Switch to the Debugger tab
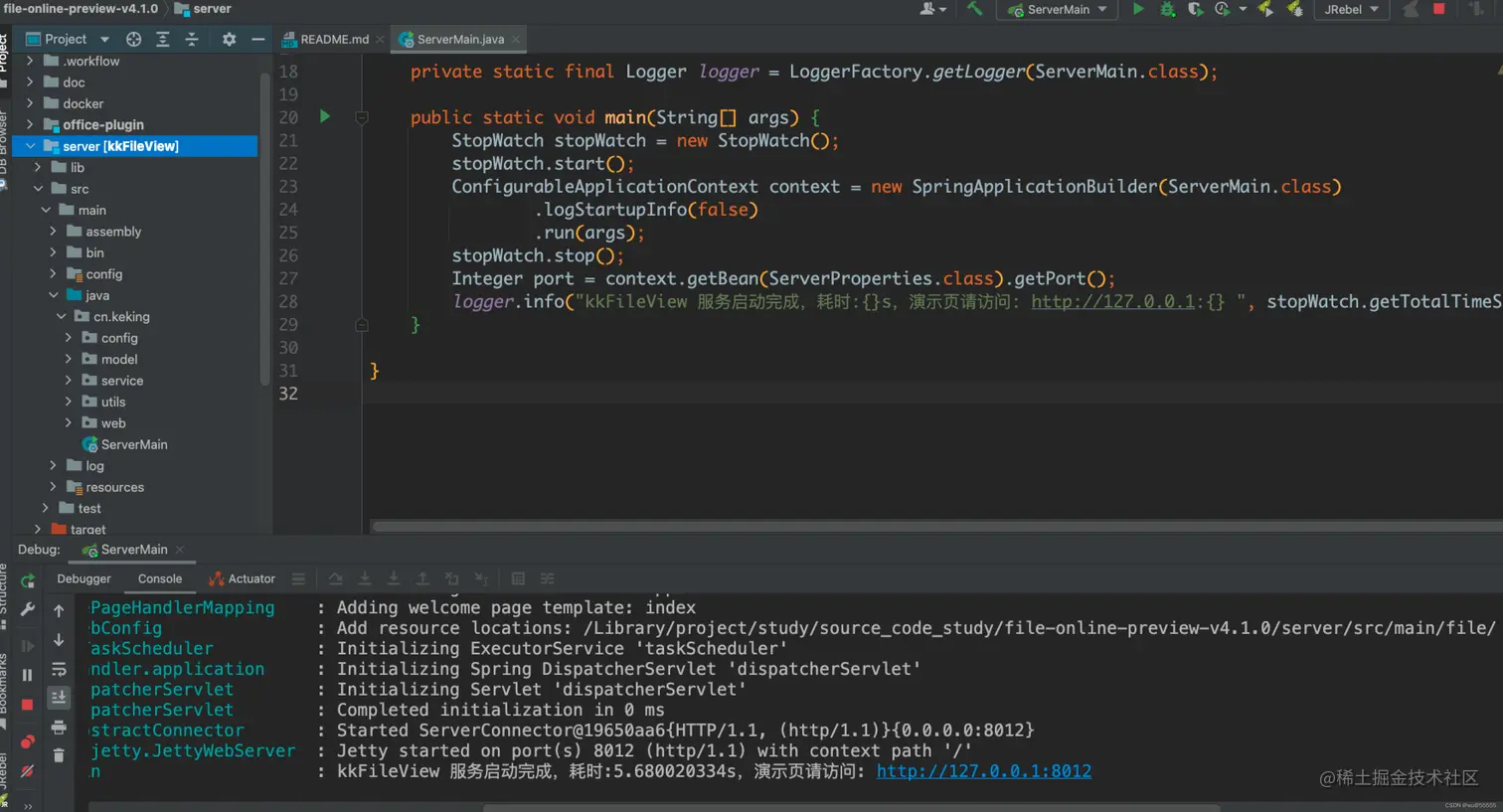Screen dimensions: 1503x812 [83, 578]
